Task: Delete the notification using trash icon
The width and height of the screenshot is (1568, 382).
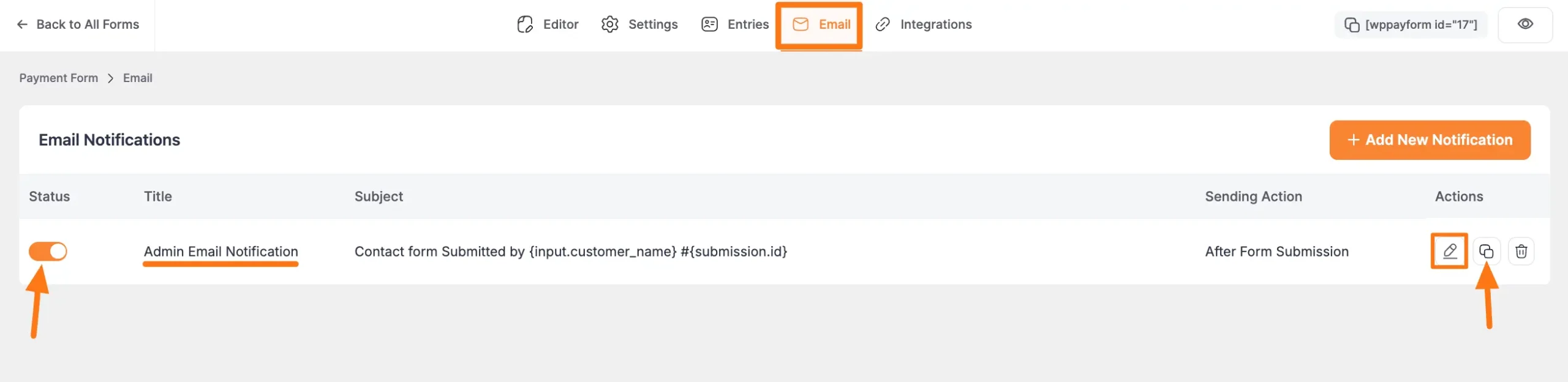Action: coord(1521,251)
